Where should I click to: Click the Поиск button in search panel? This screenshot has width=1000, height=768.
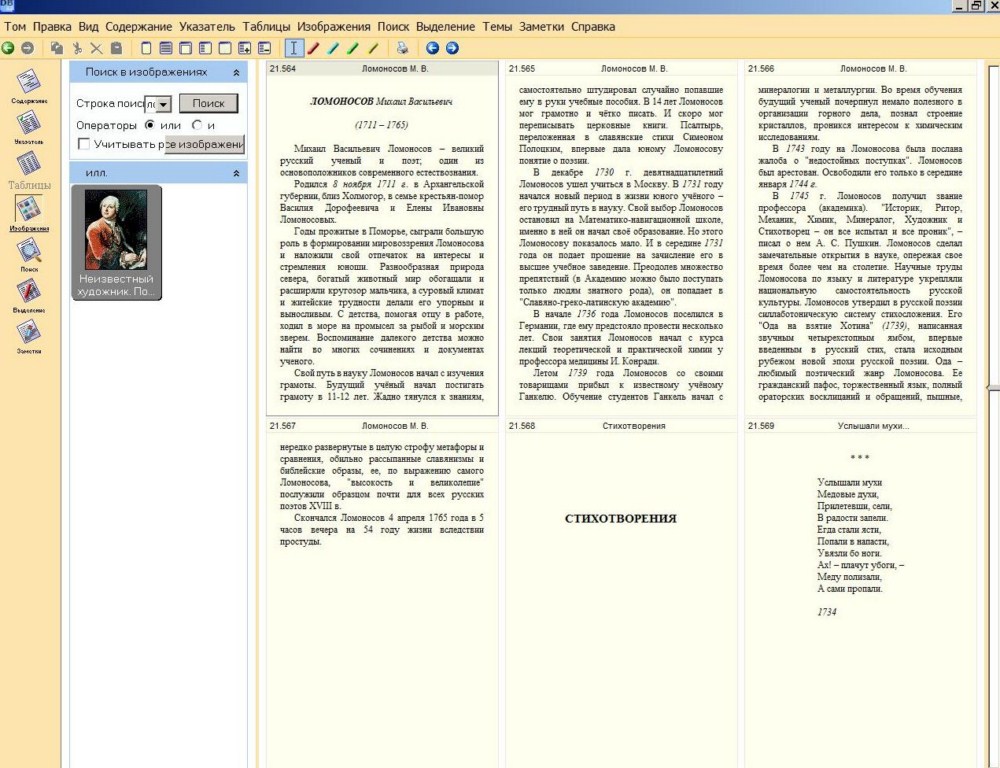coord(209,103)
